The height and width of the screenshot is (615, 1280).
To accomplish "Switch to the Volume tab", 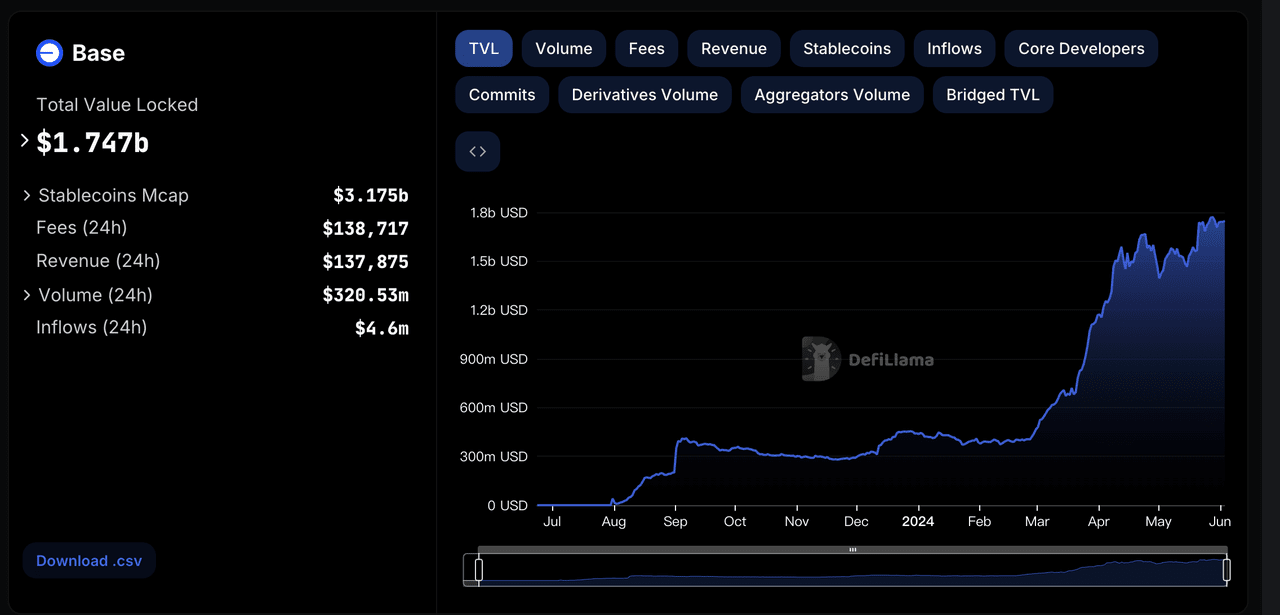I will click(x=563, y=48).
